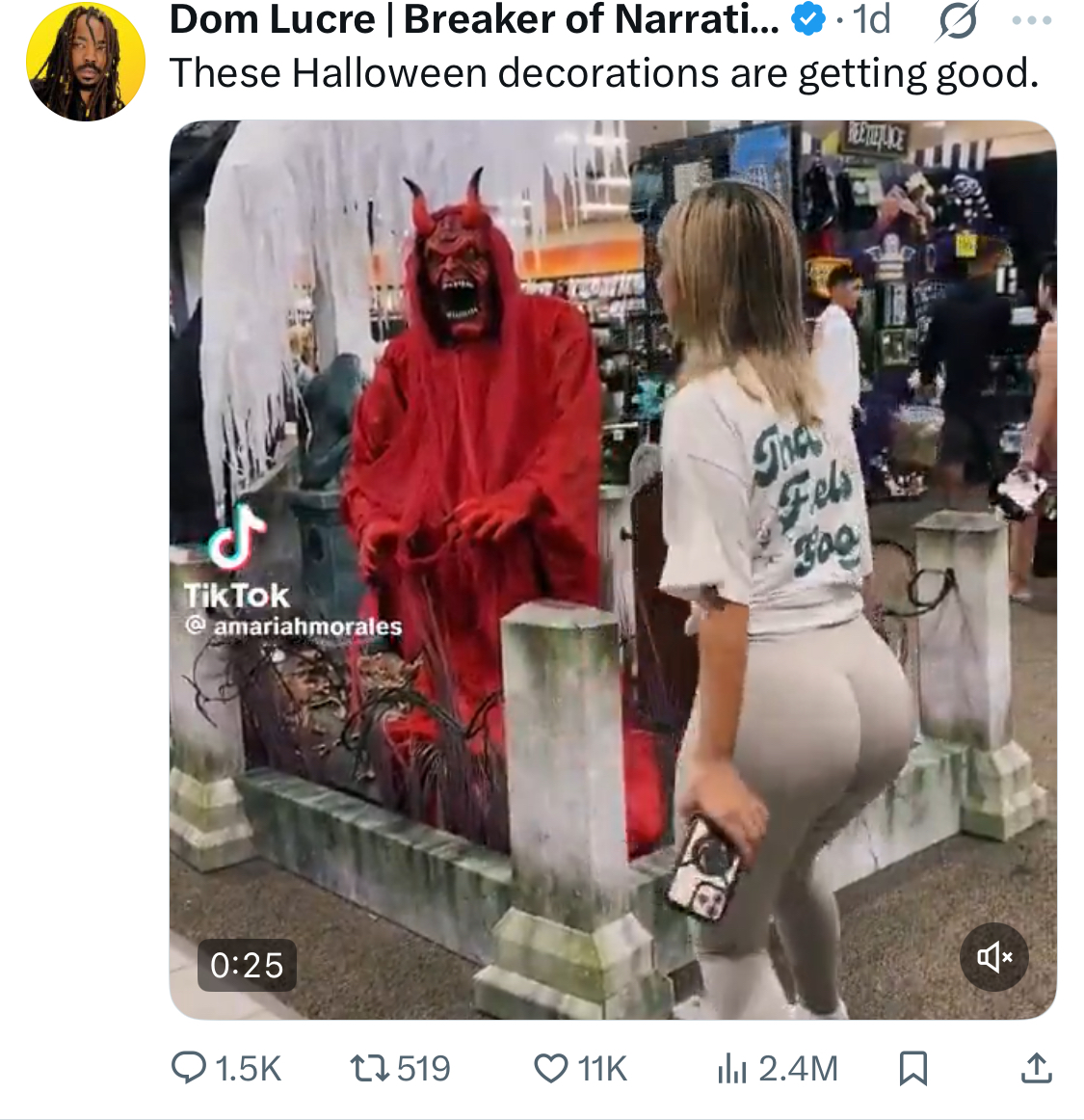Click the tweet text about Halloween decorations
The width and height of the screenshot is (1084, 1120).
pos(604,73)
